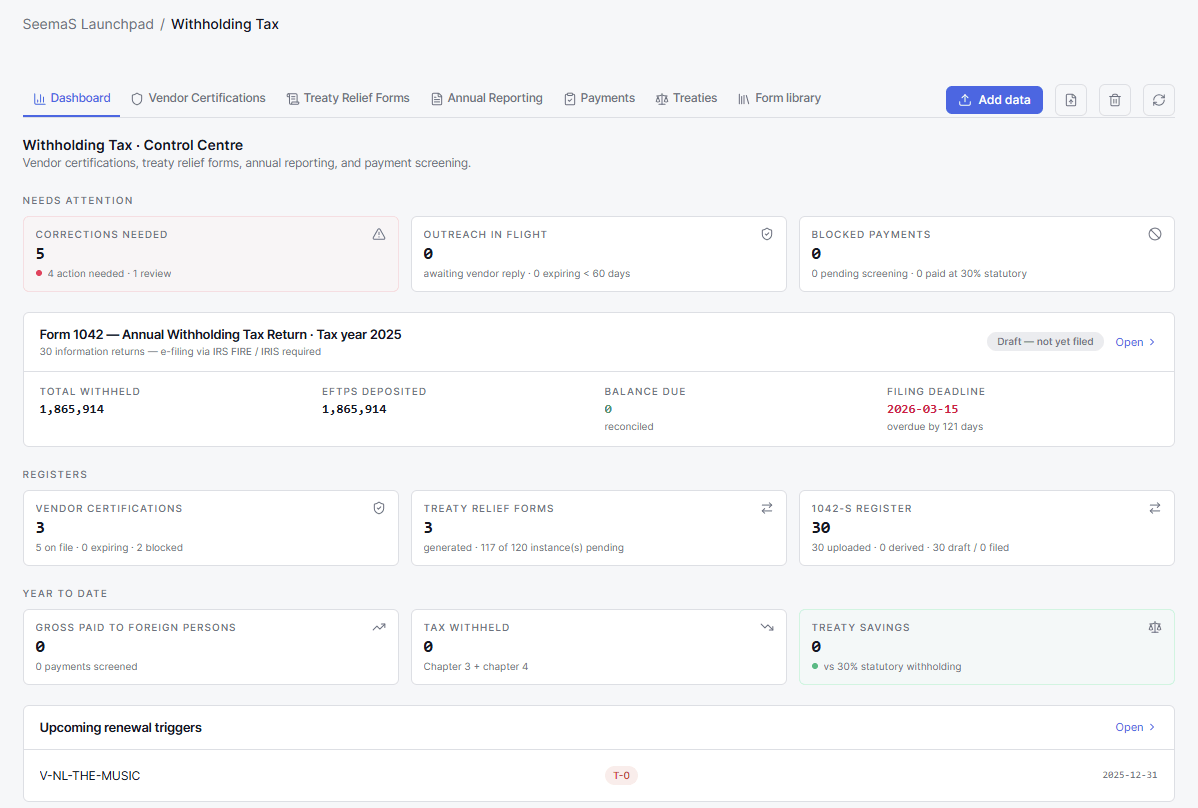Click shield icon in Vendor Certifications register card
This screenshot has height=808, width=1198.
pyautogui.click(x=379, y=508)
